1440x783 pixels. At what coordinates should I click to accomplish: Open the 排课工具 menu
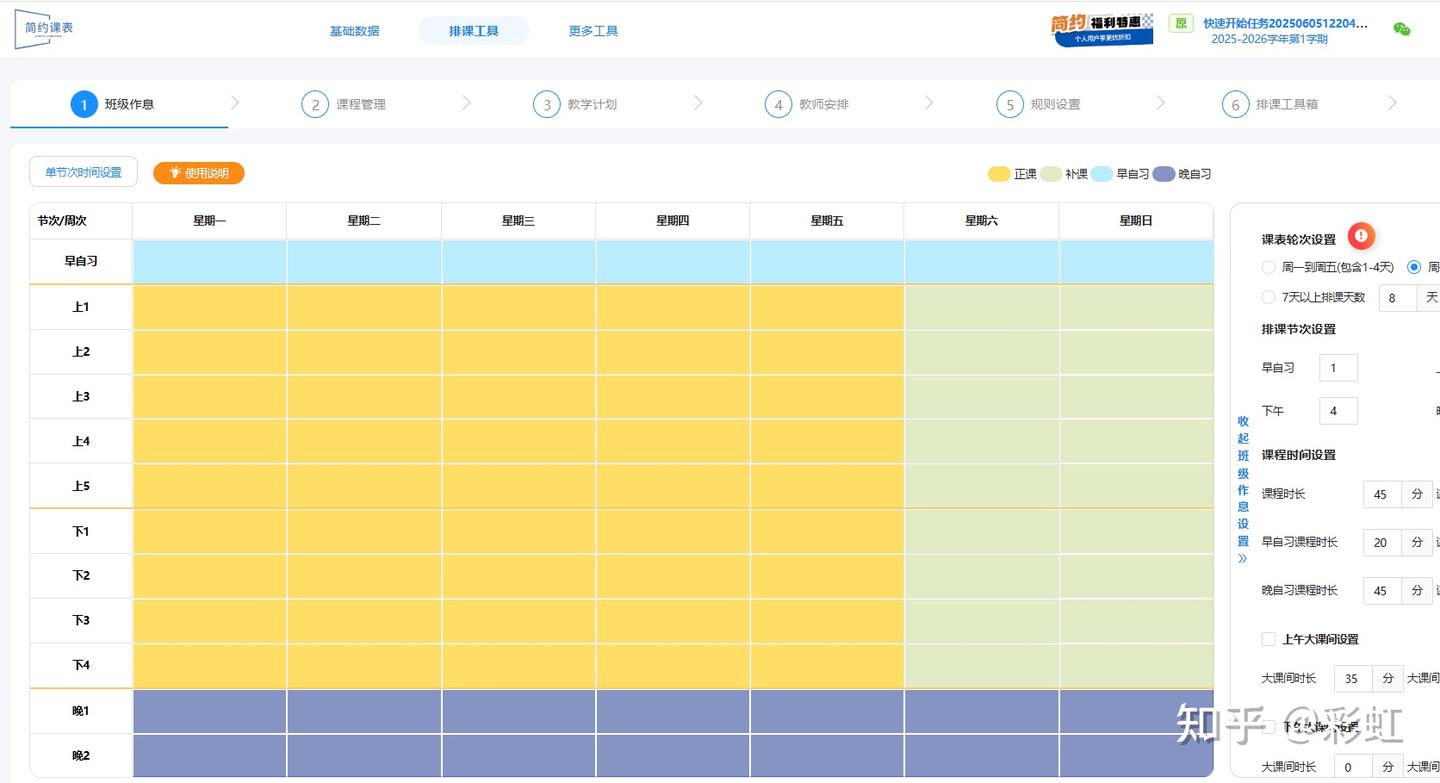click(474, 31)
